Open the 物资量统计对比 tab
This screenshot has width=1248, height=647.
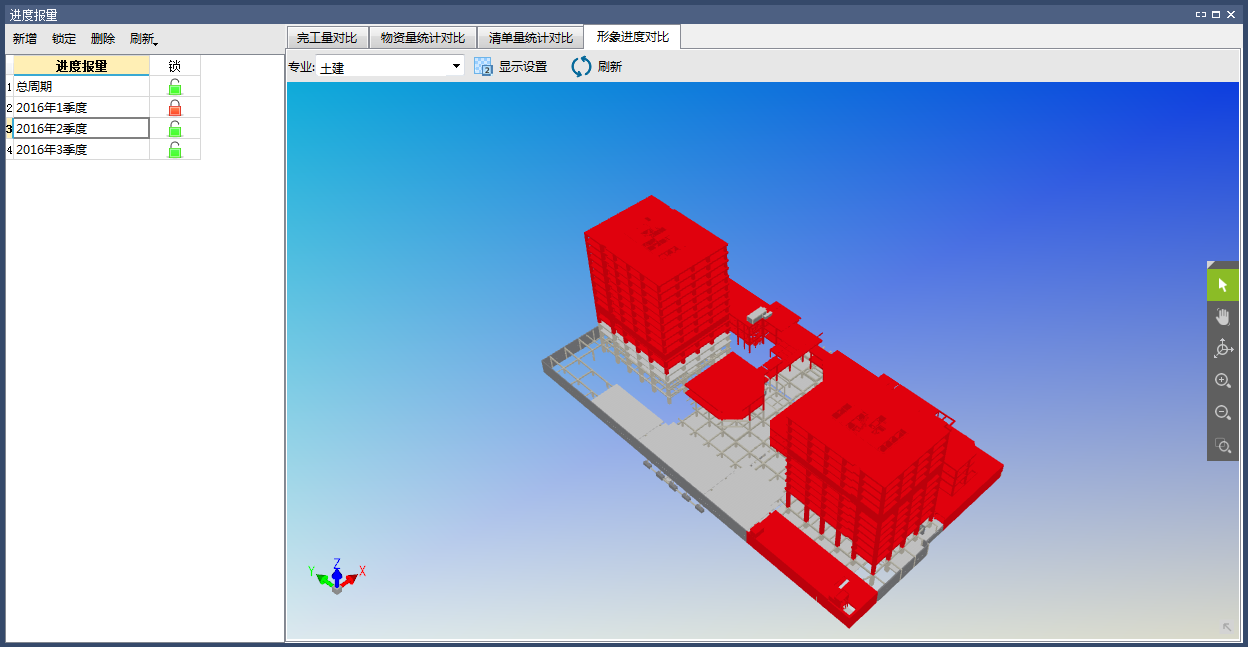click(423, 38)
